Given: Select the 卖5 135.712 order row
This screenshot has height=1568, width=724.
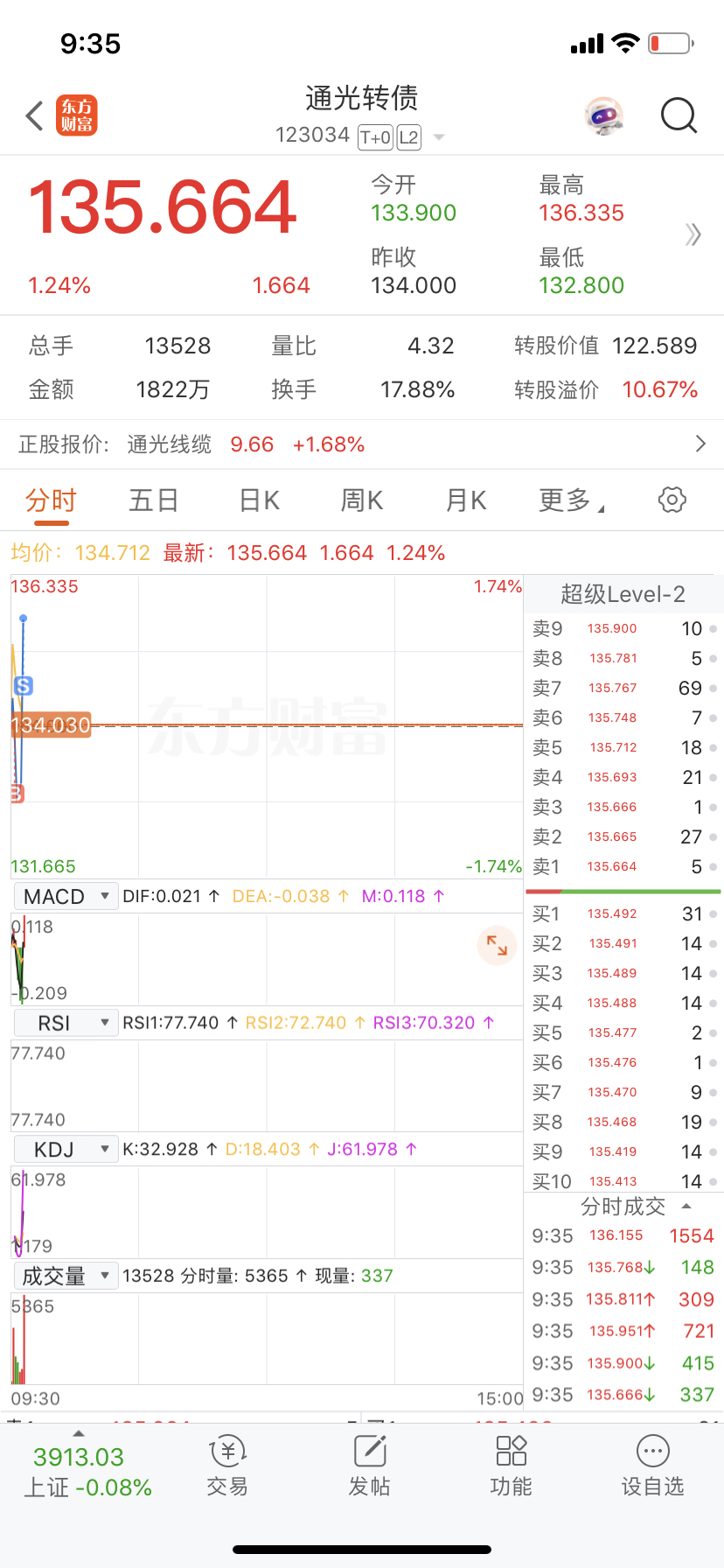Looking at the screenshot, I should pyautogui.click(x=623, y=747).
